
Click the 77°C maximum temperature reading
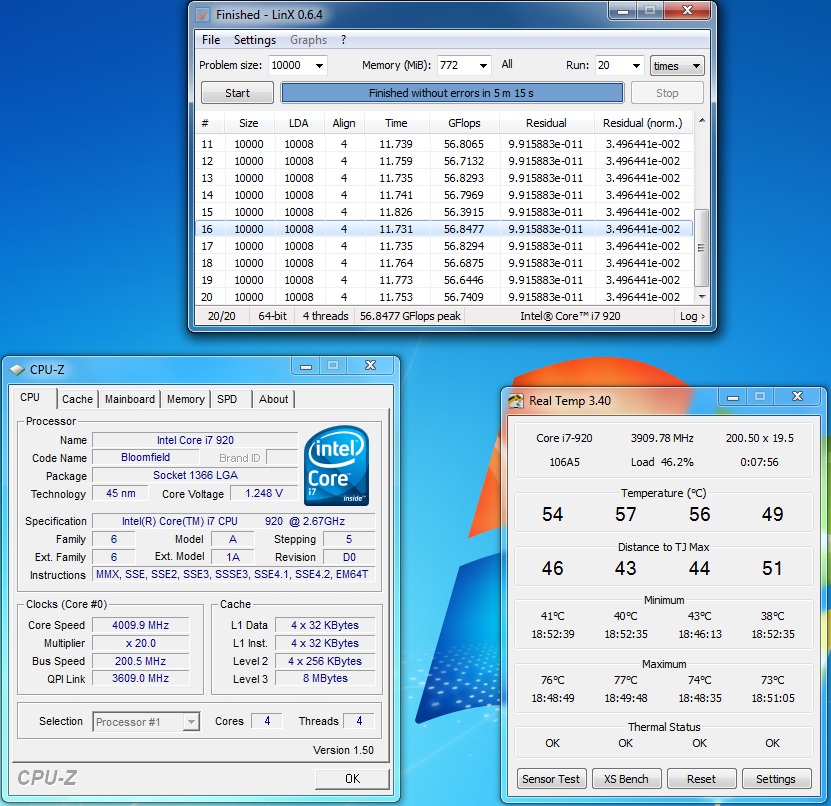626,680
